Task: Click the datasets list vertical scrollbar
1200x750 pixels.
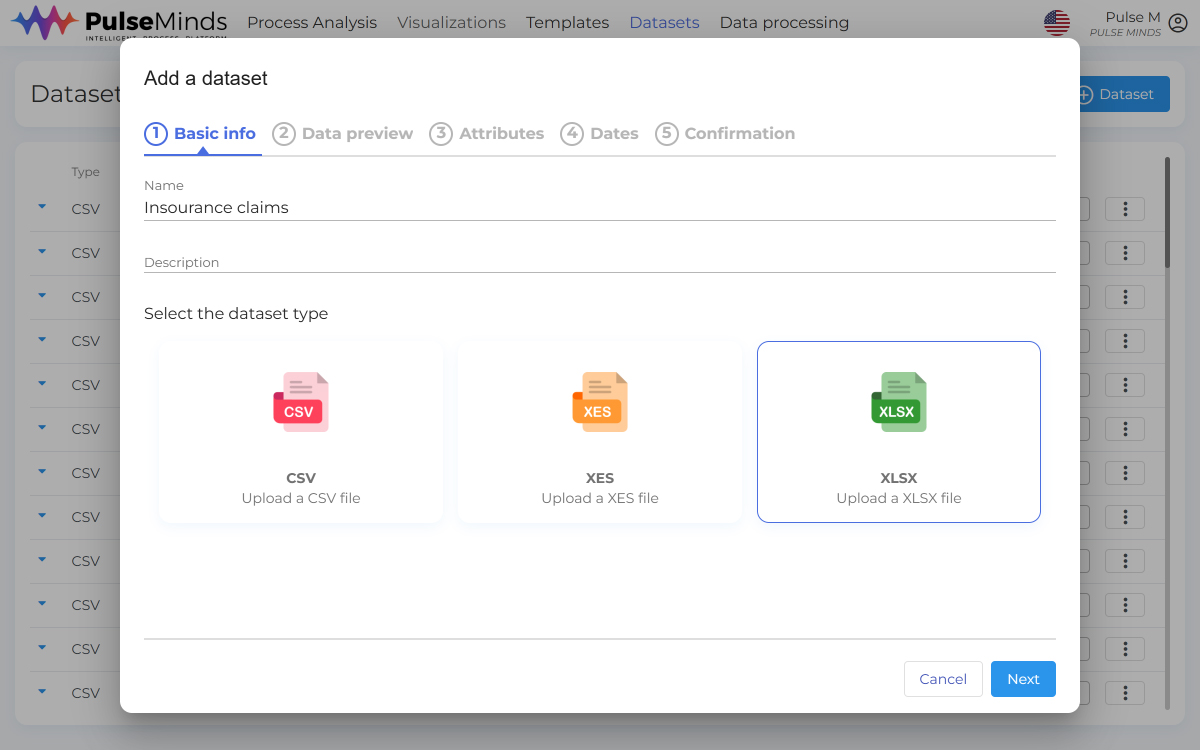Action: pyautogui.click(x=1167, y=212)
